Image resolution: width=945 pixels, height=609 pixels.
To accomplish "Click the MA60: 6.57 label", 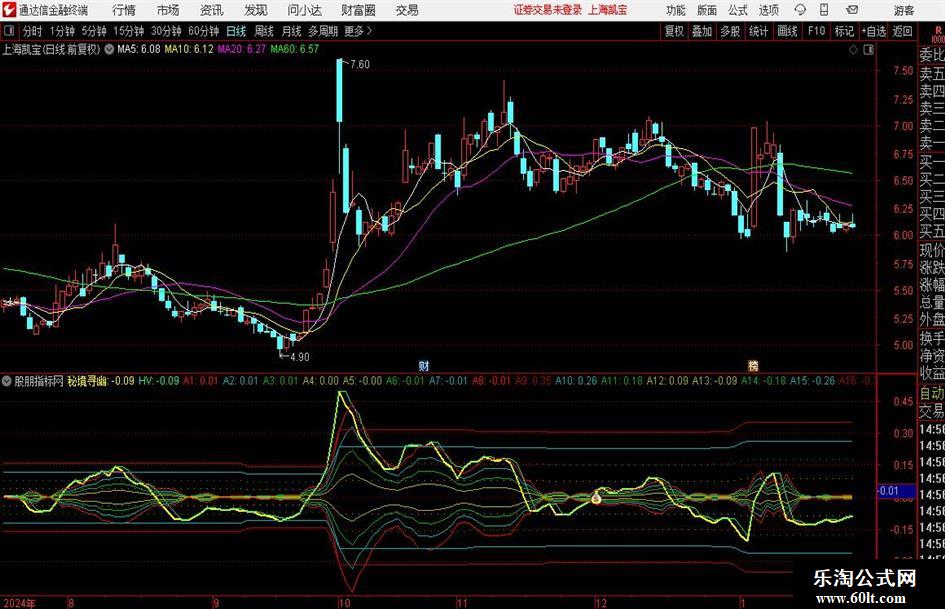I will pyautogui.click(x=294, y=49).
